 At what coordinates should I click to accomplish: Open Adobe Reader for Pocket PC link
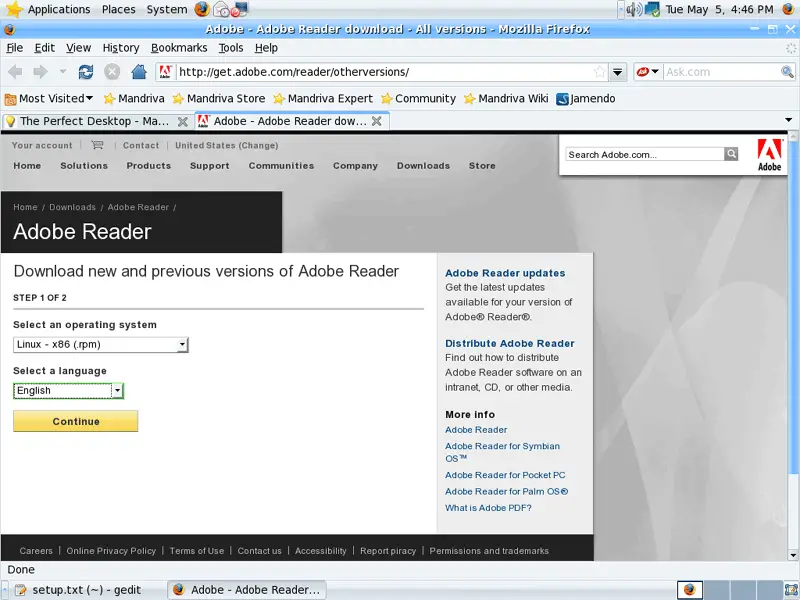click(x=505, y=475)
